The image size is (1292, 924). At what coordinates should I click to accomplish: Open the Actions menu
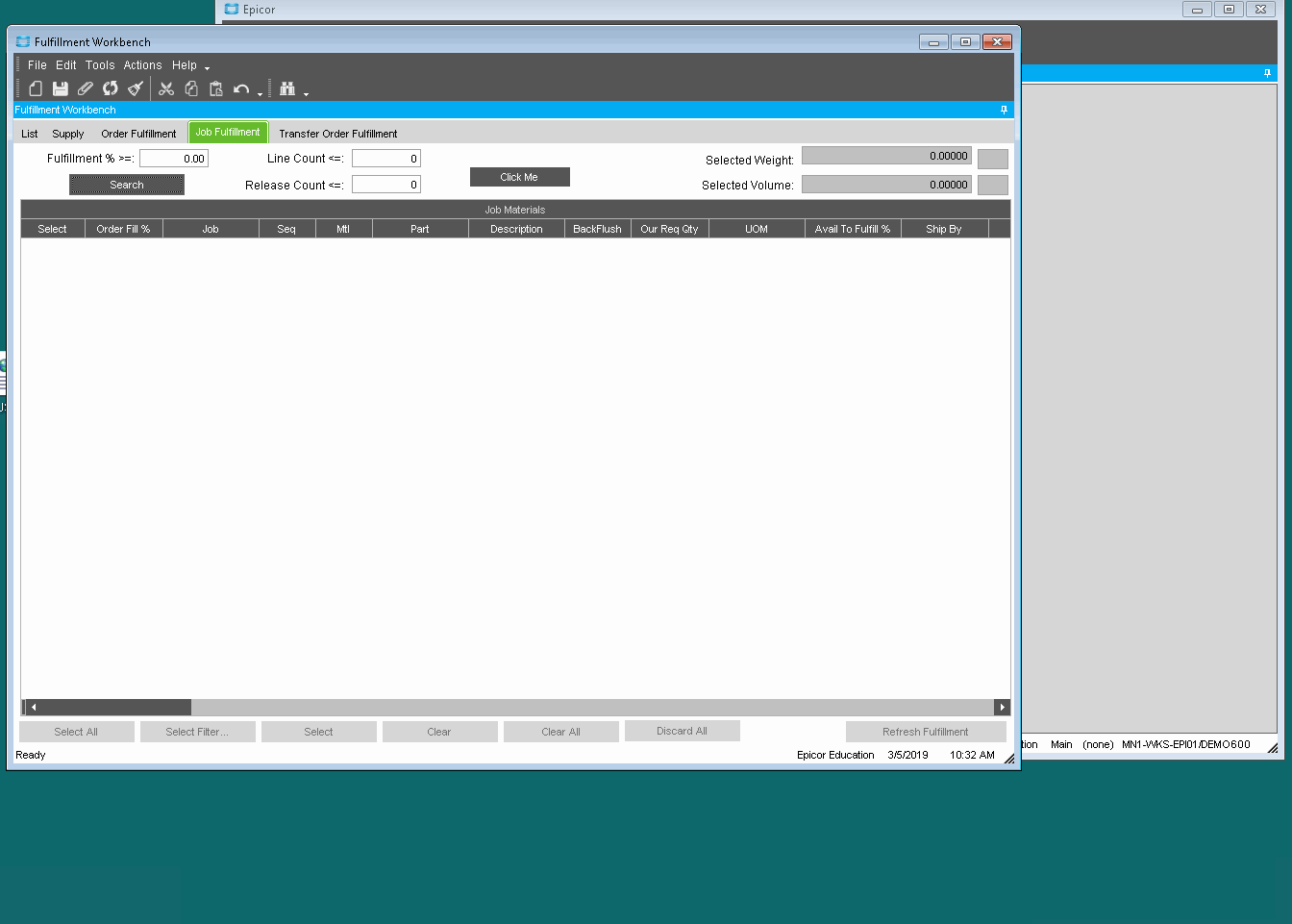tap(142, 65)
